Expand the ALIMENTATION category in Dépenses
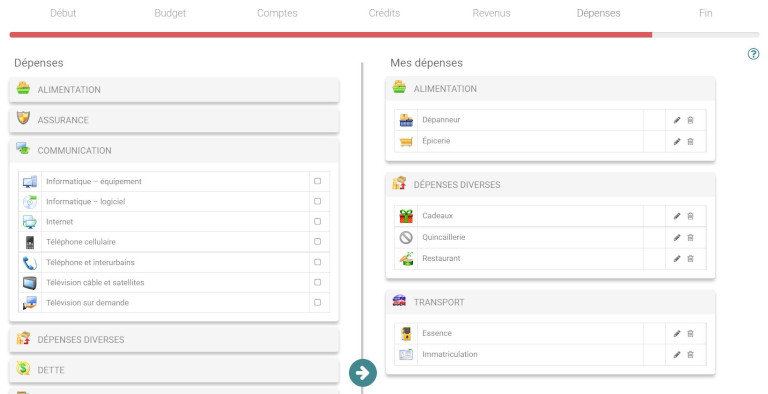 click(174, 90)
